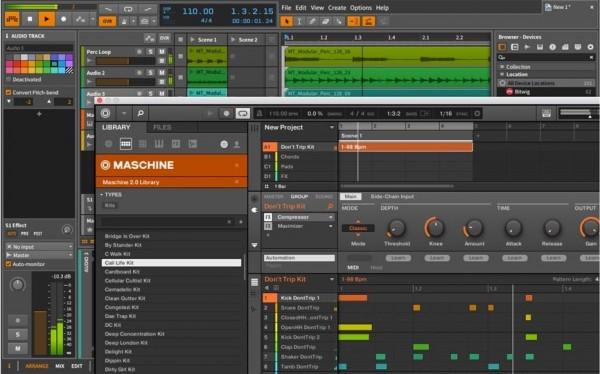600x374 pixels.
Task: Pick the purple color swatch for track
Action: 69,57
